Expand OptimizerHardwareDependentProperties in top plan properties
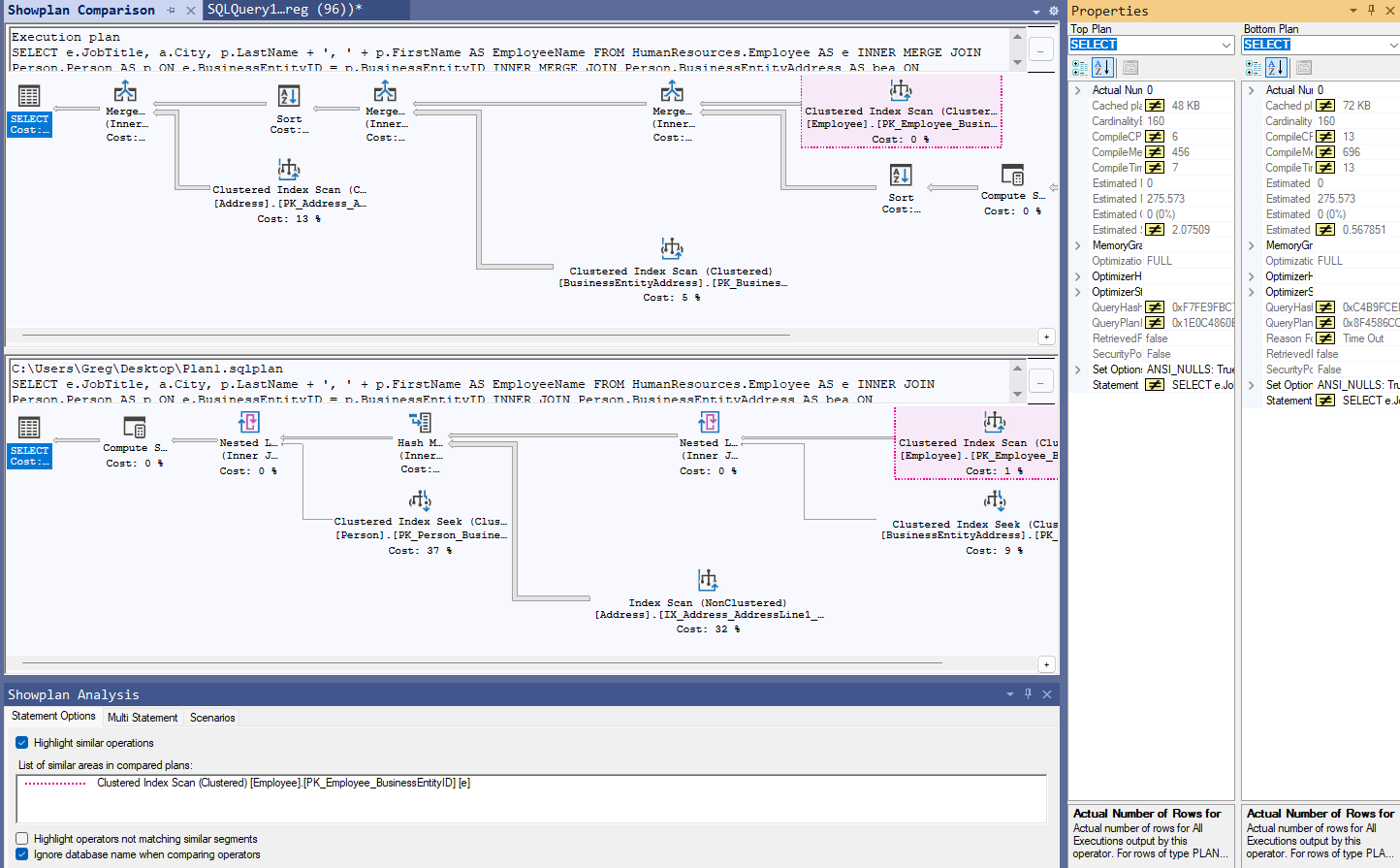1400x868 pixels. click(1078, 276)
